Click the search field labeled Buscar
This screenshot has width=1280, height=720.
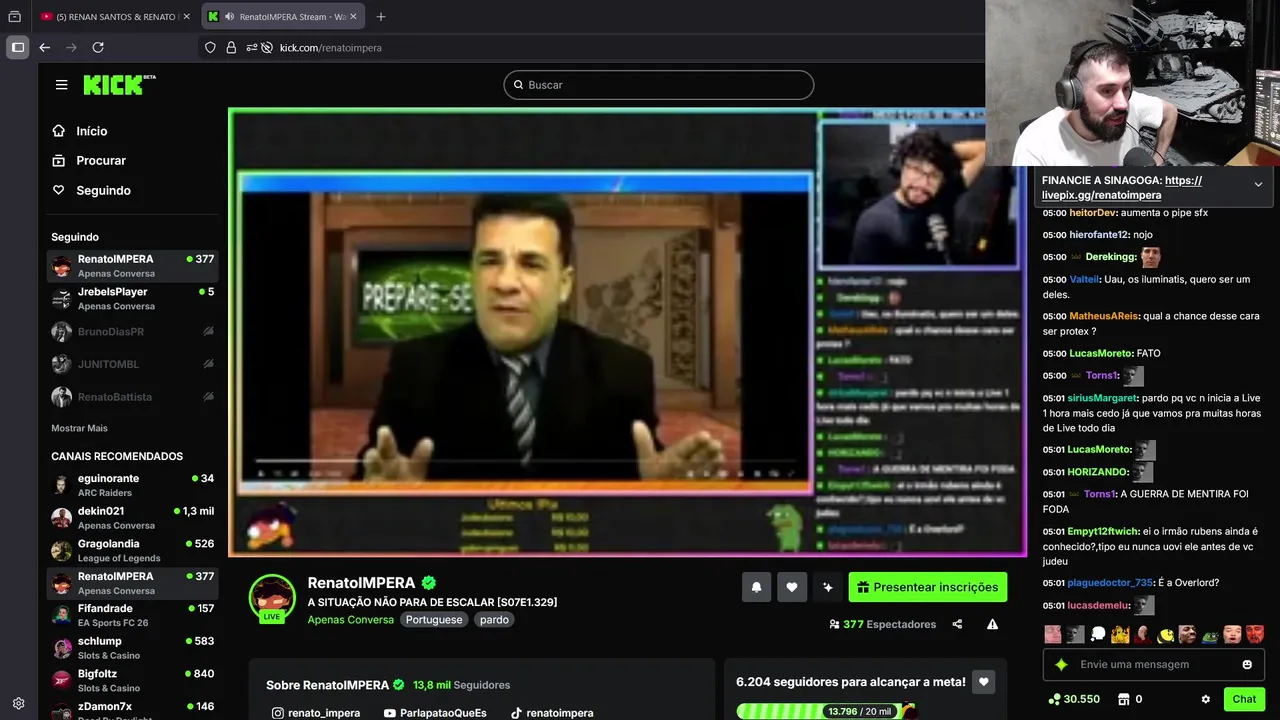[x=658, y=85]
